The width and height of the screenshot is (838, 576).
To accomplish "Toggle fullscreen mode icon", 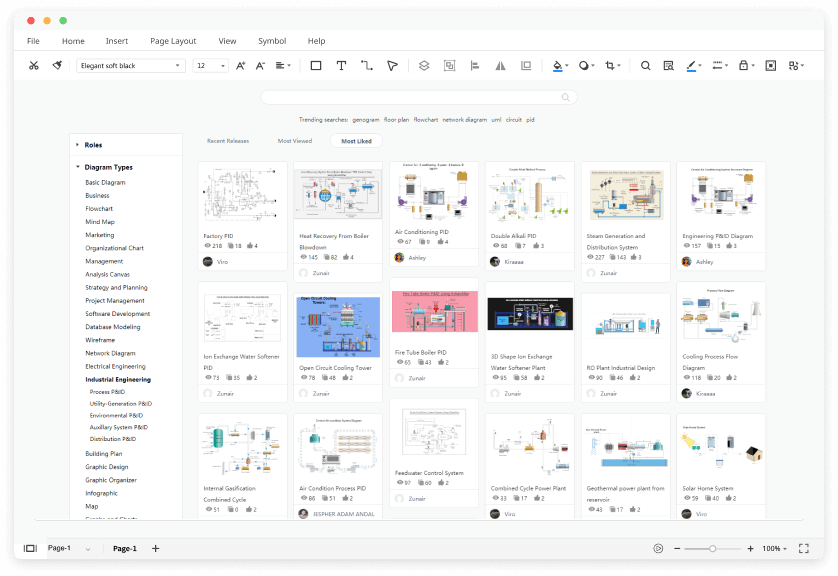I will [804, 548].
